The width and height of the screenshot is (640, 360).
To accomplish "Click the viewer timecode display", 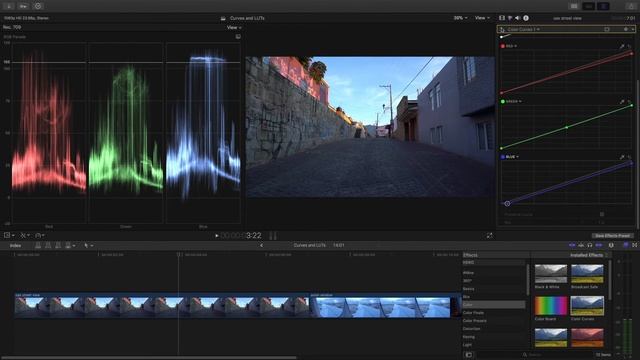I will click(x=241, y=236).
